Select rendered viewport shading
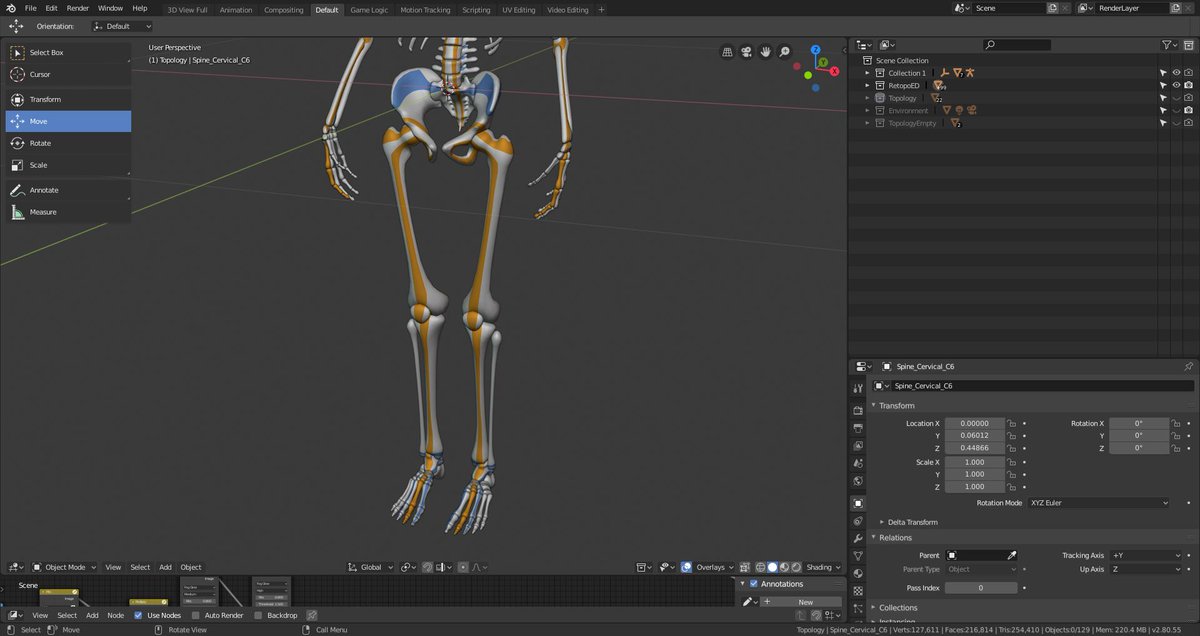1200x636 pixels. point(796,567)
